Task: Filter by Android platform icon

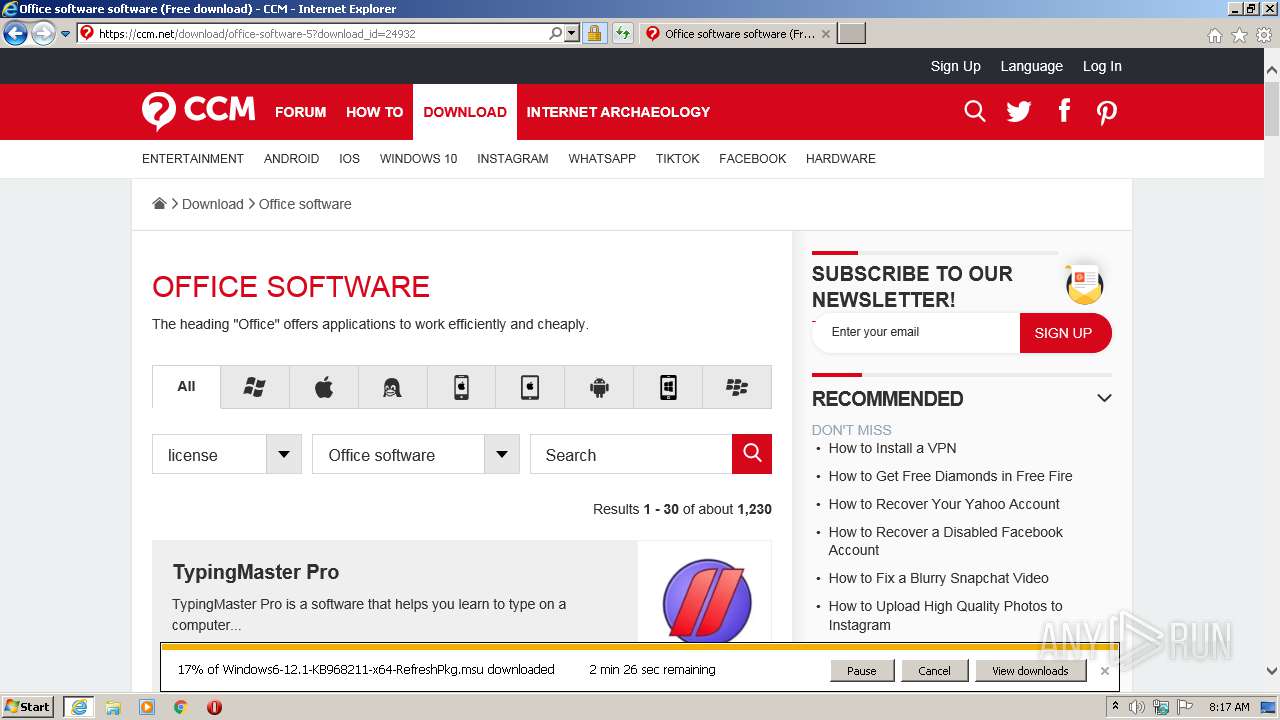Action: tap(599, 387)
